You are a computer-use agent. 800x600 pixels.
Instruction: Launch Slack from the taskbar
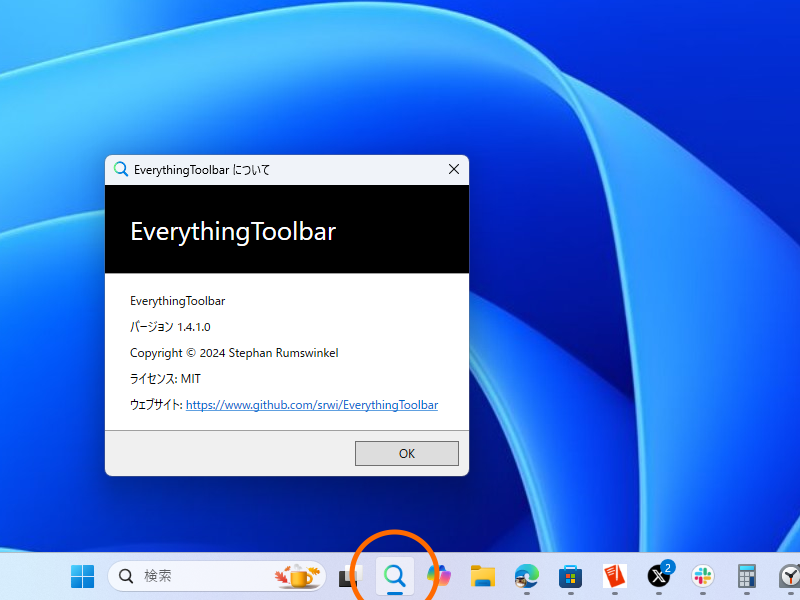coord(702,576)
